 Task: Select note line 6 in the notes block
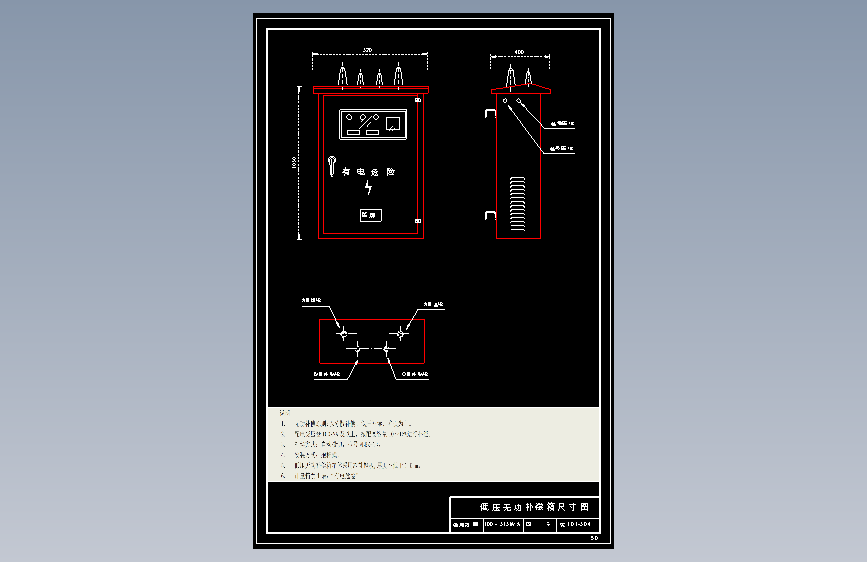coord(320,476)
